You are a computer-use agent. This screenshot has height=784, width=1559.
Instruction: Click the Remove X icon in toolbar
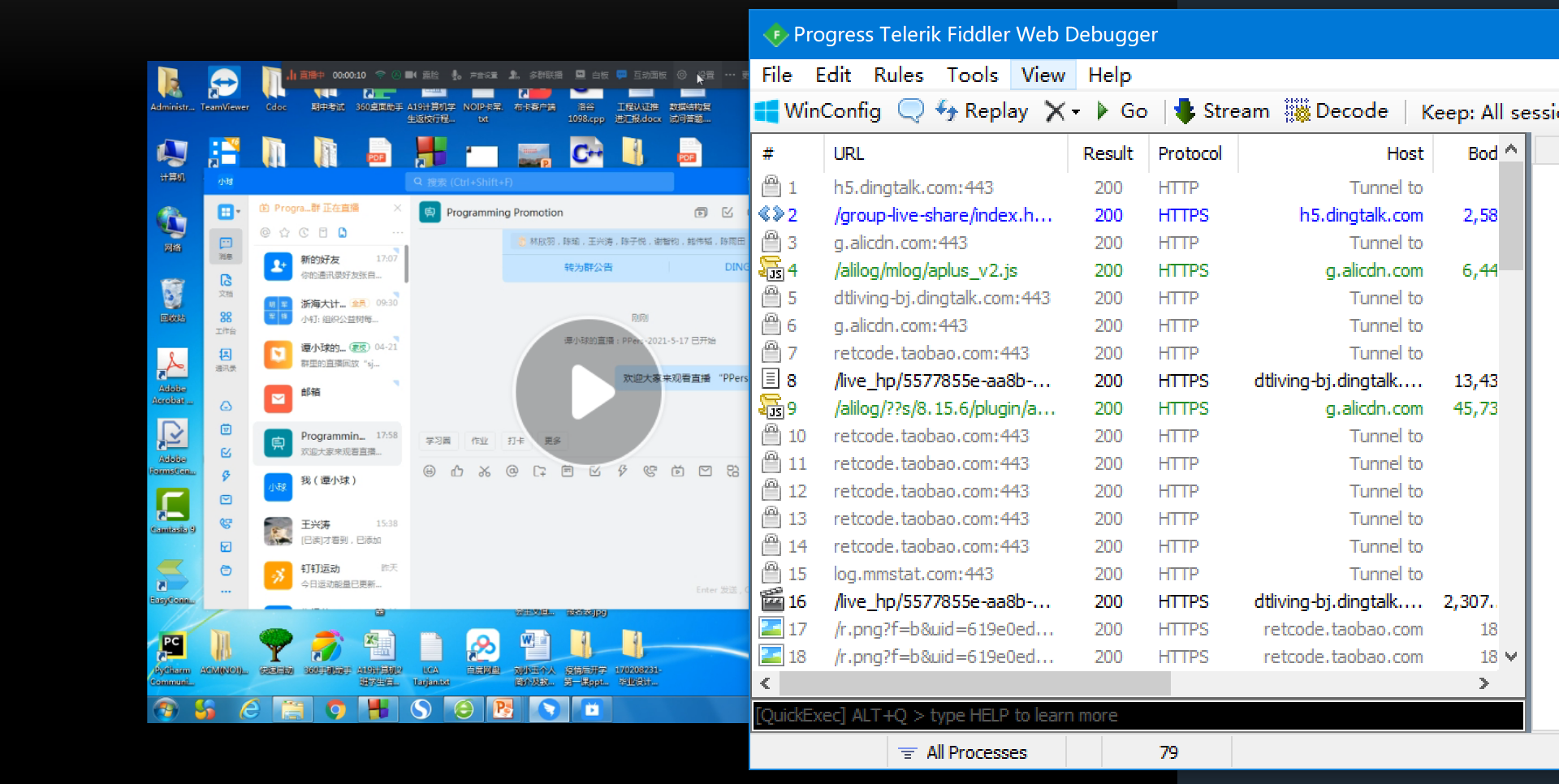(1054, 111)
